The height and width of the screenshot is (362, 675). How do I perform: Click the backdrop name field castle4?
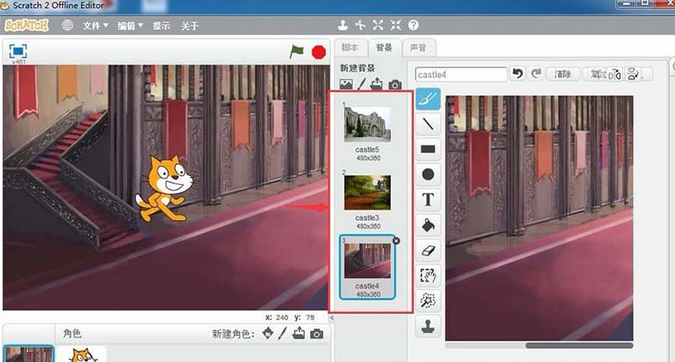(461, 74)
